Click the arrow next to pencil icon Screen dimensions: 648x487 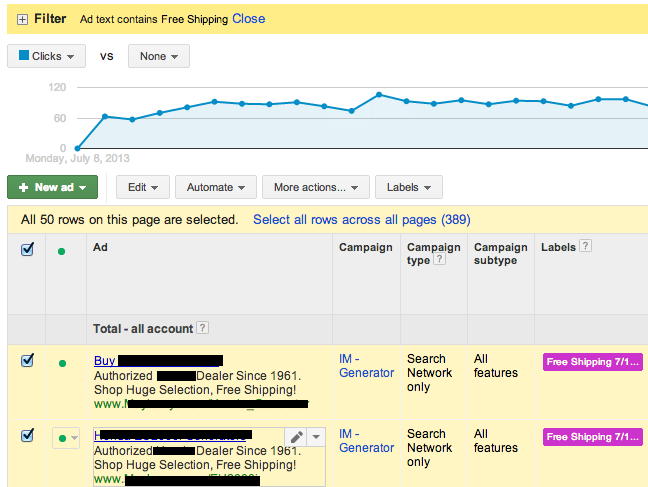click(x=316, y=437)
